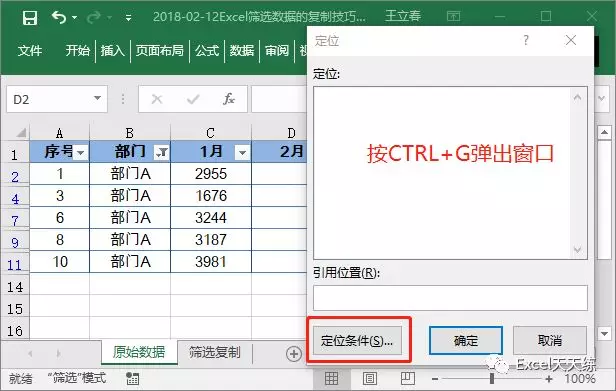Expand the formula bar chevron

[x=601, y=99]
